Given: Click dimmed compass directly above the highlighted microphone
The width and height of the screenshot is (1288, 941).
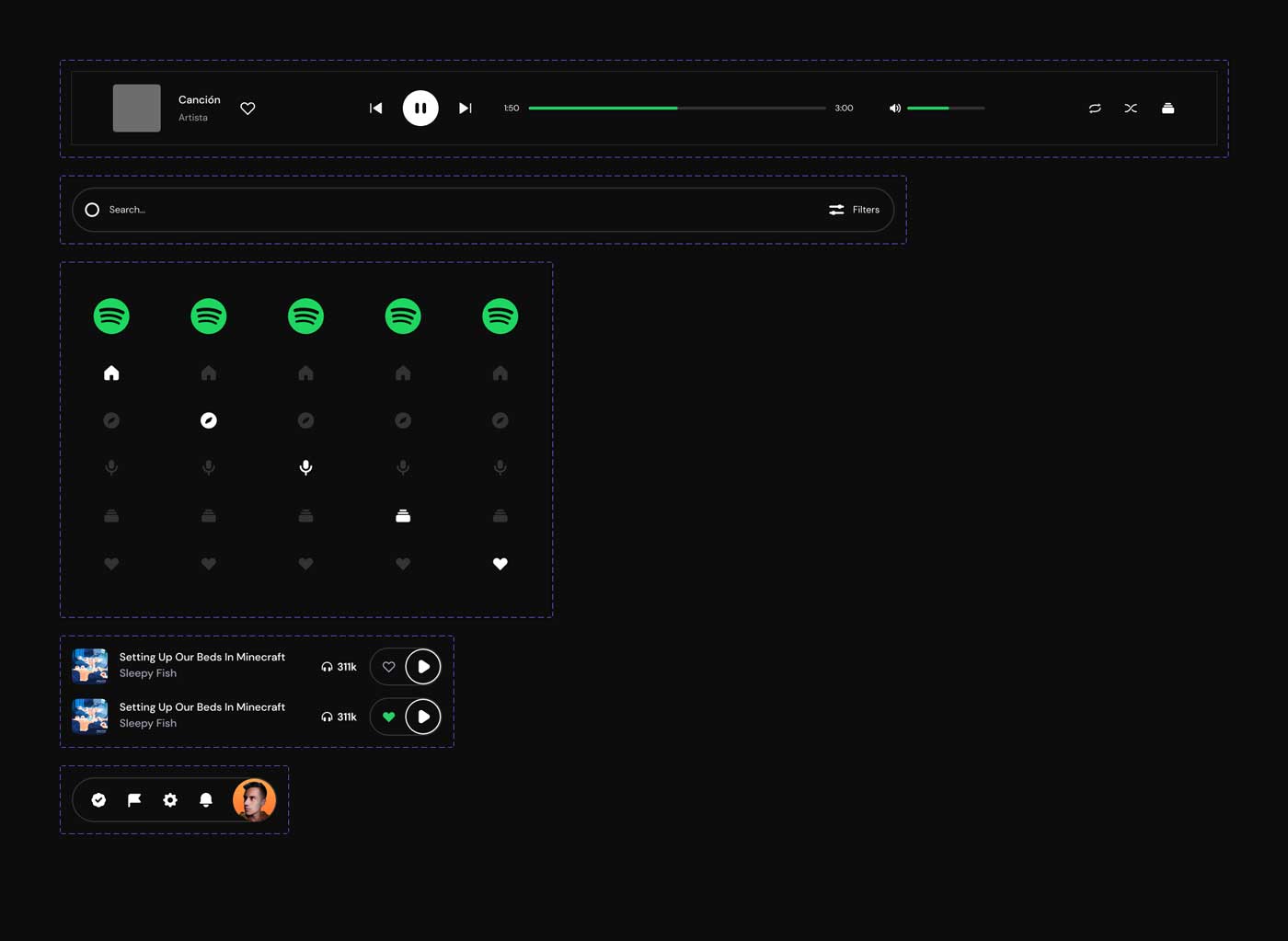Looking at the screenshot, I should tap(306, 420).
